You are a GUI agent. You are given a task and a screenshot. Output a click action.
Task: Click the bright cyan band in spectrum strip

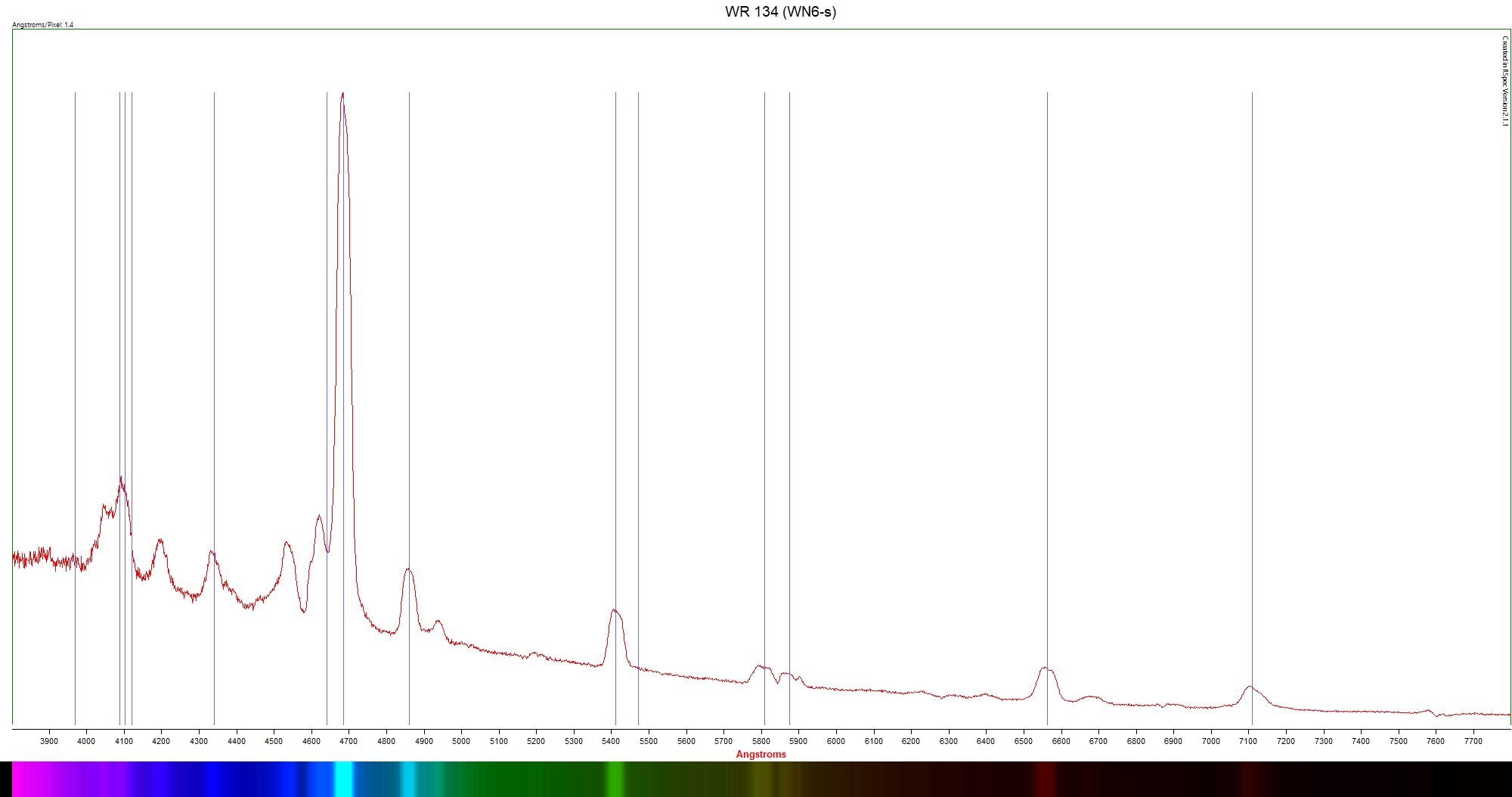click(344, 779)
